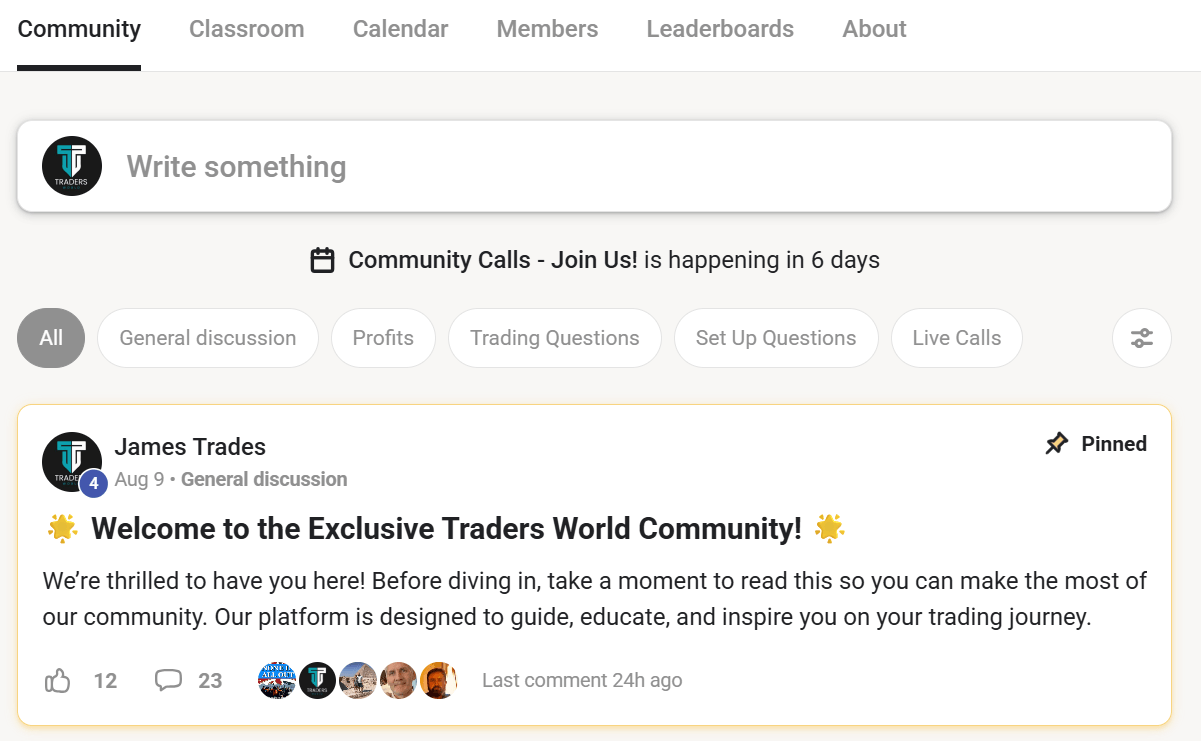Screen dimensions: 1201x741
Task: Click first commenter avatar thumbnail
Action: tap(277, 681)
